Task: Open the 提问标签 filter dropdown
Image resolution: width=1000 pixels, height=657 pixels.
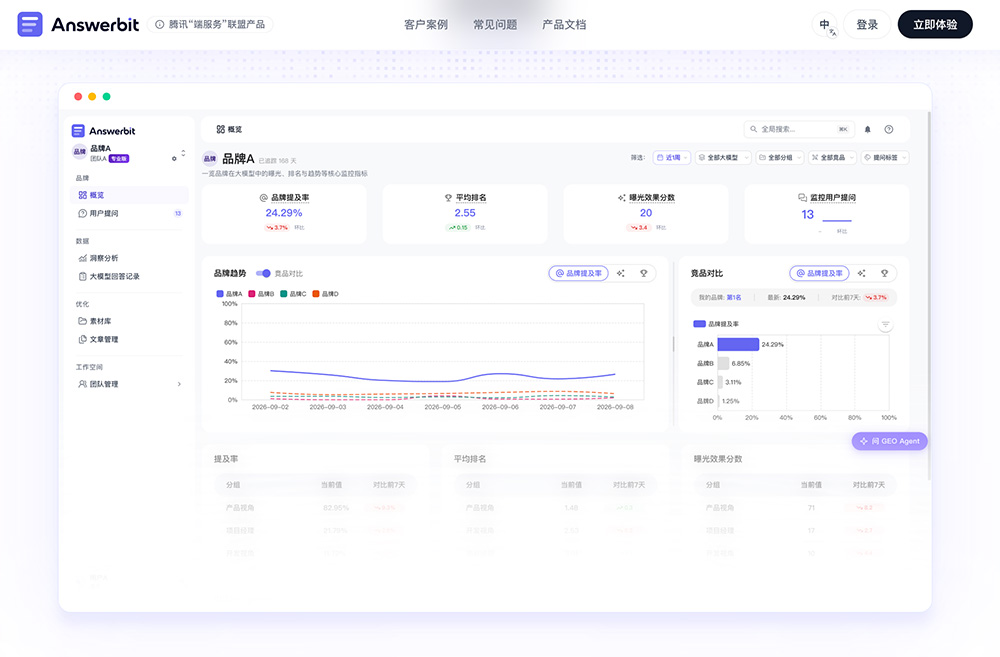Action: [x=885, y=158]
